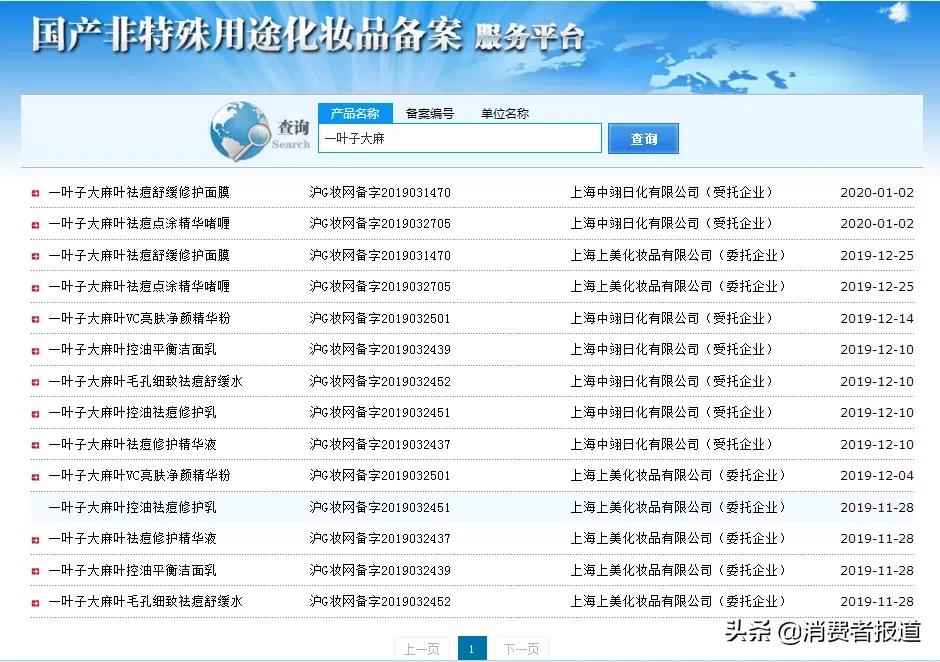Click red bullet of 2020-01-02 祛痘舒缓修护面膜 row

(x=35, y=193)
